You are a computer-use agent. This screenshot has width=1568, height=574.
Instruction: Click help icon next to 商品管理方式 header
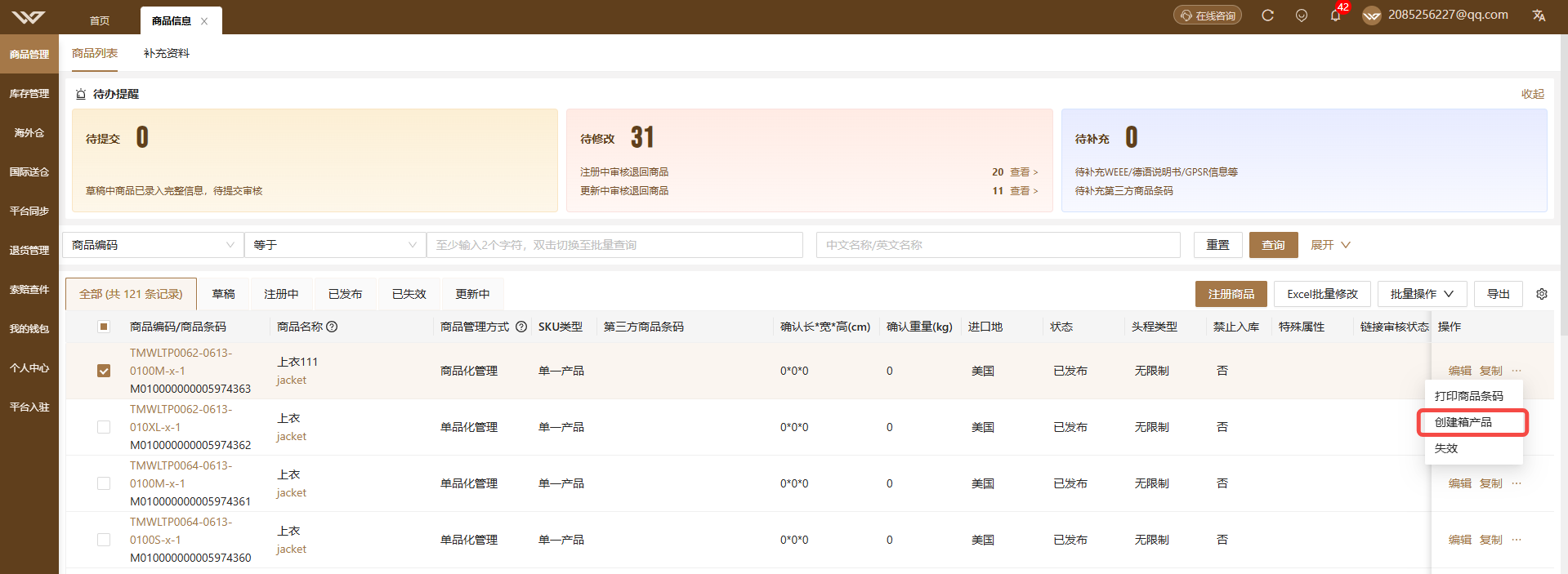521,327
